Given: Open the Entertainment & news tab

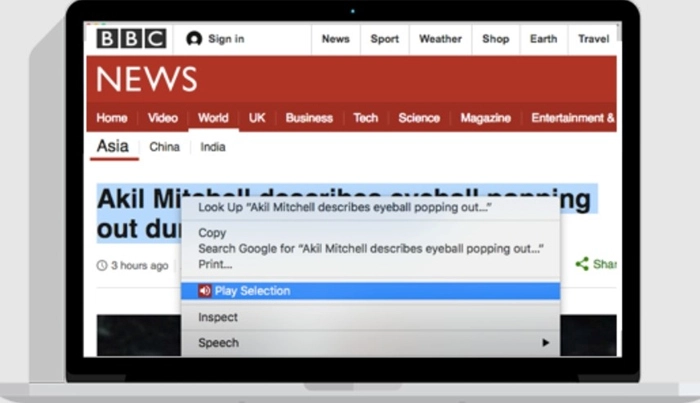Looking at the screenshot, I should 573,118.
